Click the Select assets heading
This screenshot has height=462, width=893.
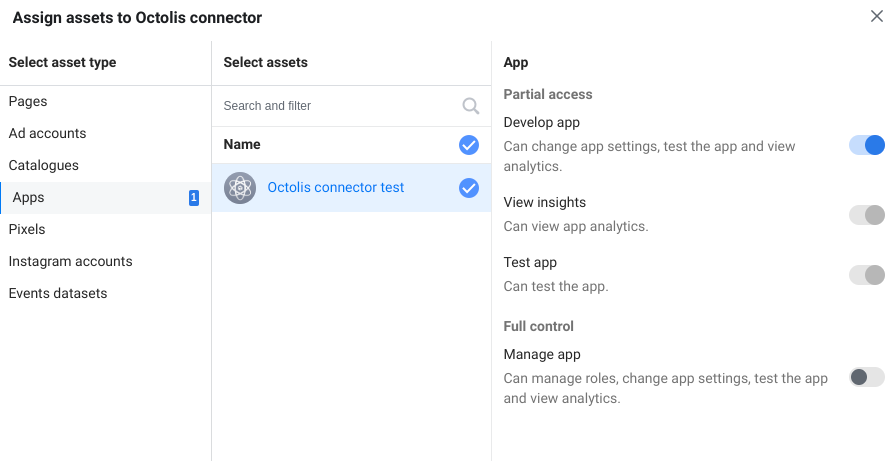[265, 63]
